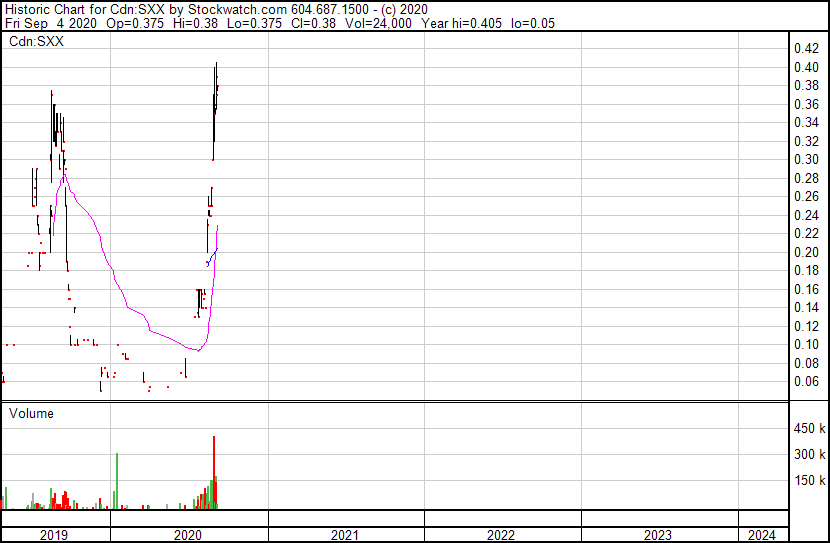Image resolution: width=830 pixels, height=543 pixels.
Task: Click the 0.34 price axis label
Action: tap(806, 123)
